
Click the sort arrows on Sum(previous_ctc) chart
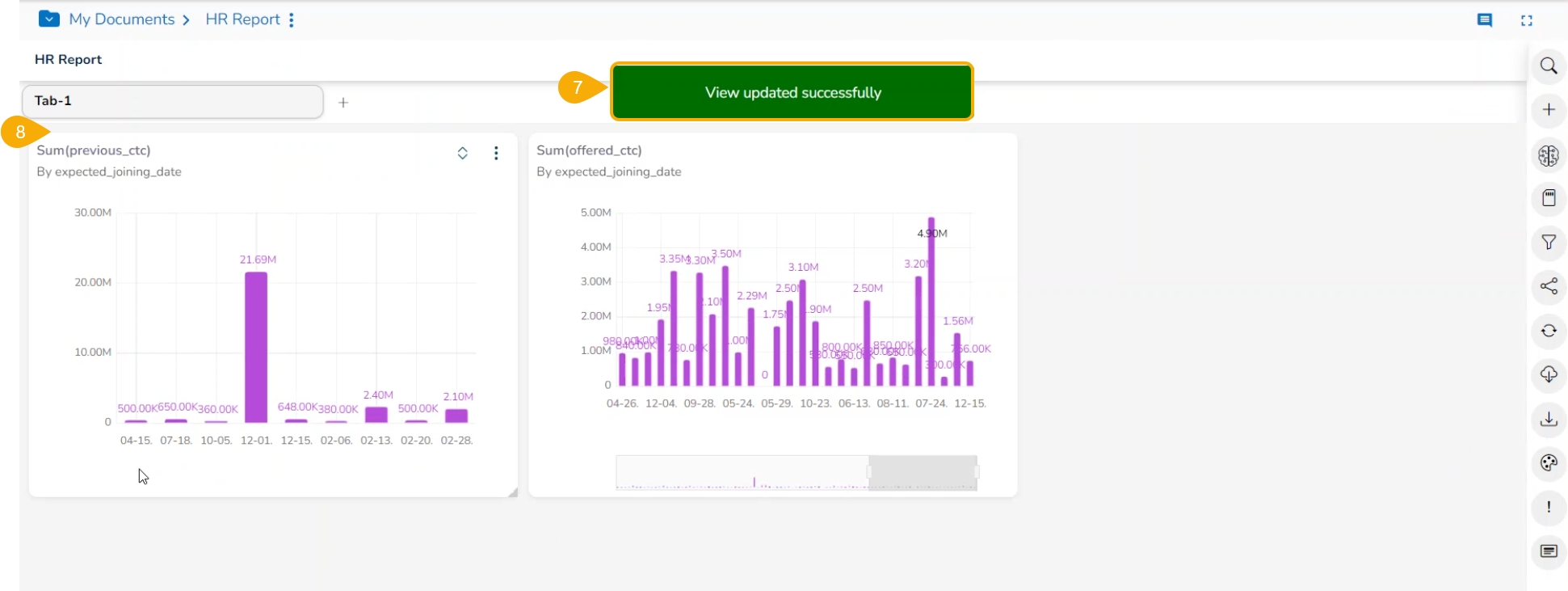463,154
